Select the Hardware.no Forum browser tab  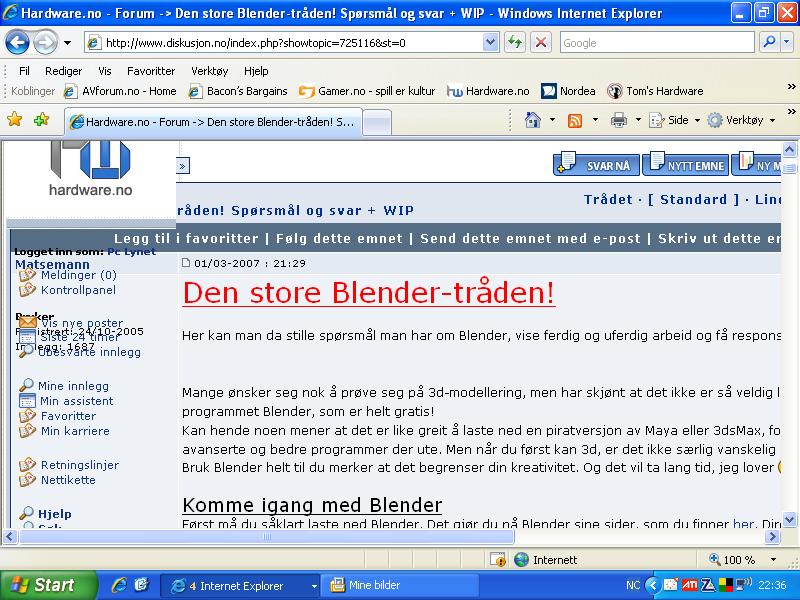[213, 122]
